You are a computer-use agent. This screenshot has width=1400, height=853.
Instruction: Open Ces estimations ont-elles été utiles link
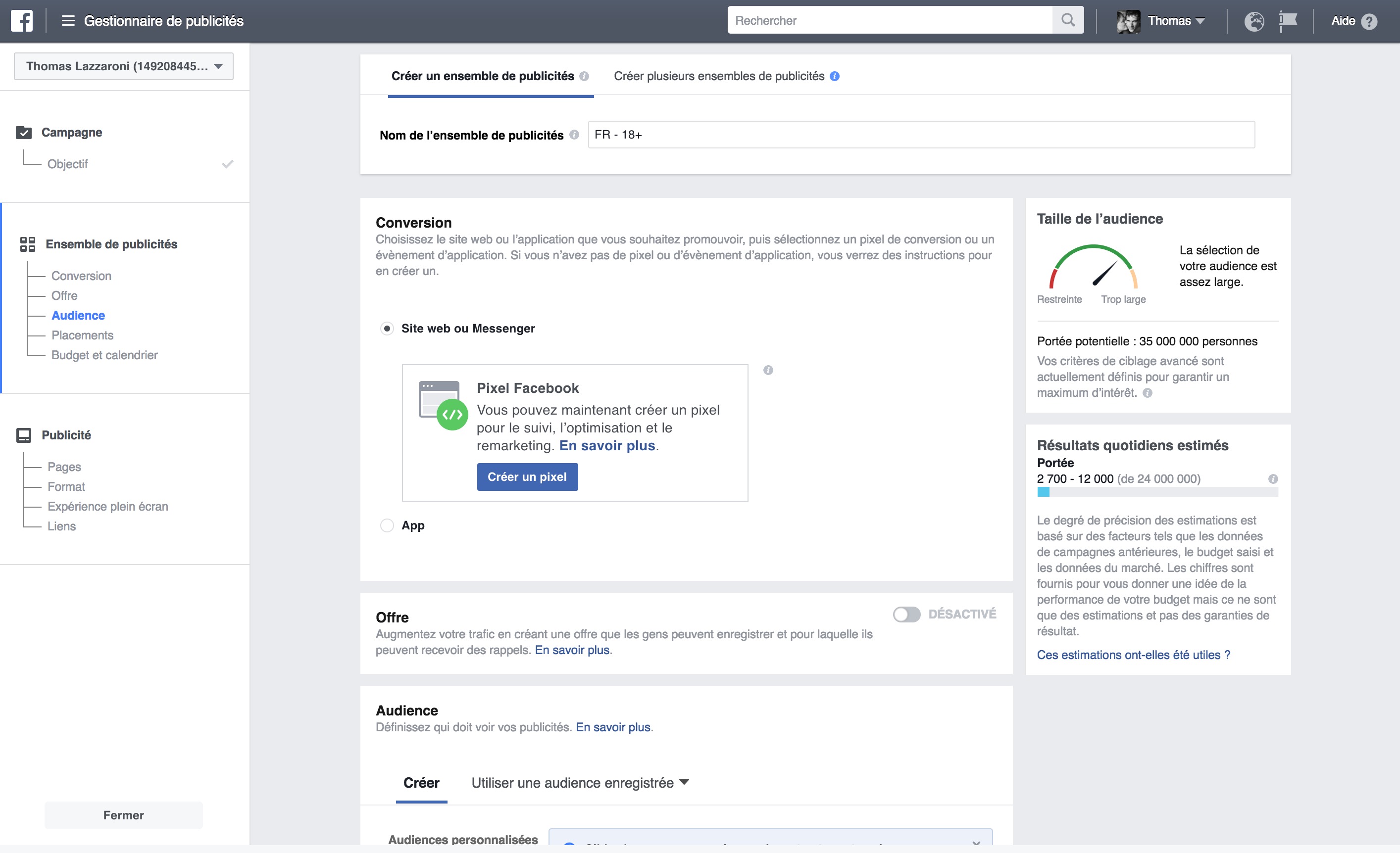point(1133,655)
